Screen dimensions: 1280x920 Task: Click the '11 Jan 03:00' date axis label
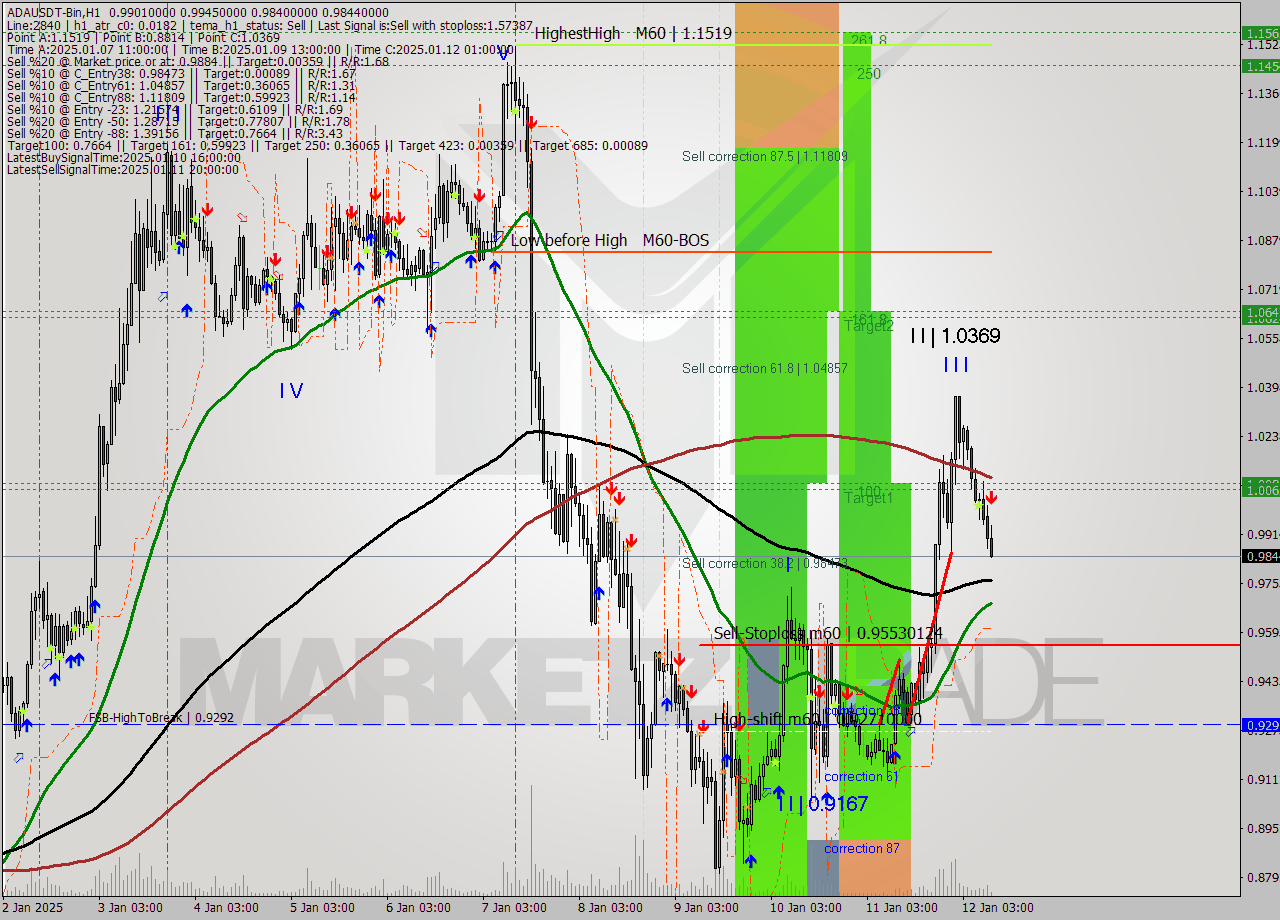901,908
